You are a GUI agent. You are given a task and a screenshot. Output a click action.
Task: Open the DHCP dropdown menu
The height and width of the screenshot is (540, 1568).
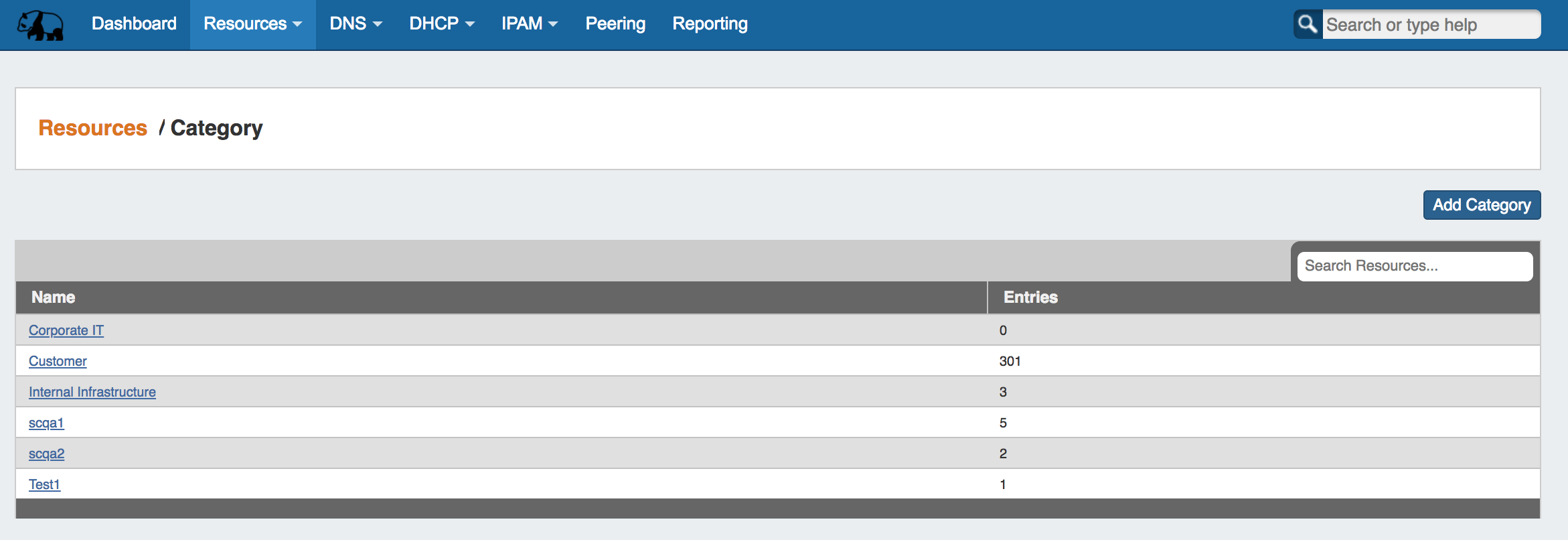click(441, 24)
